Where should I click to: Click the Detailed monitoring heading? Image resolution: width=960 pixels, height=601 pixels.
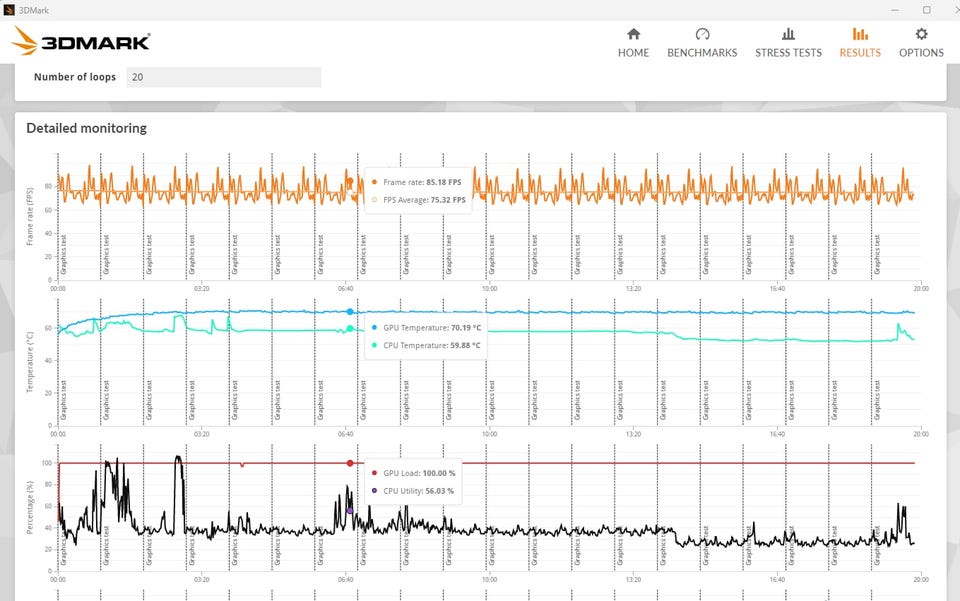pyautogui.click(x=86, y=128)
